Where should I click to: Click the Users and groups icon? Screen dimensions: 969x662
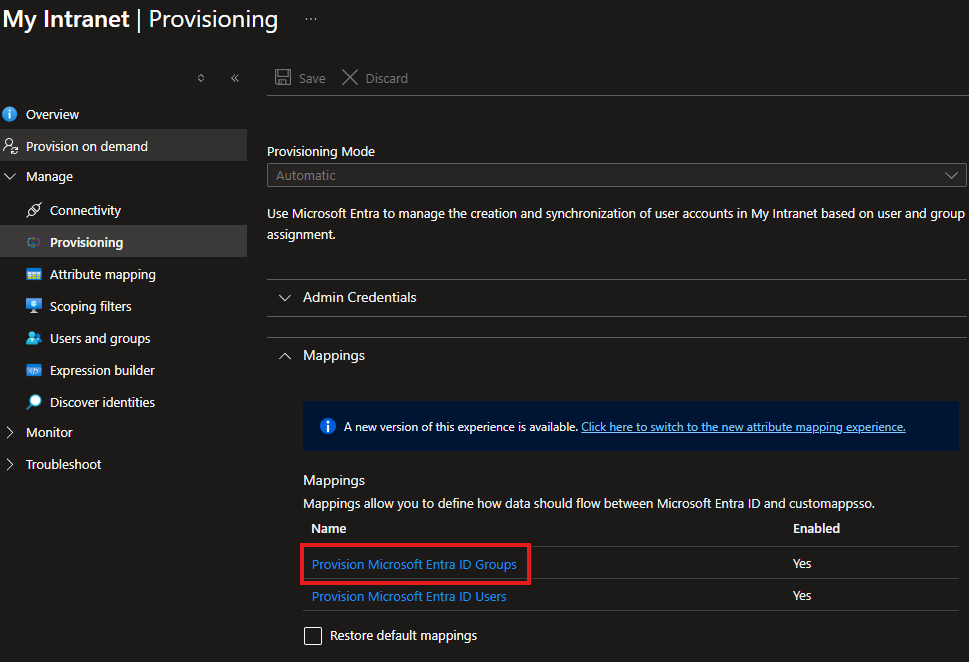click(x=34, y=338)
